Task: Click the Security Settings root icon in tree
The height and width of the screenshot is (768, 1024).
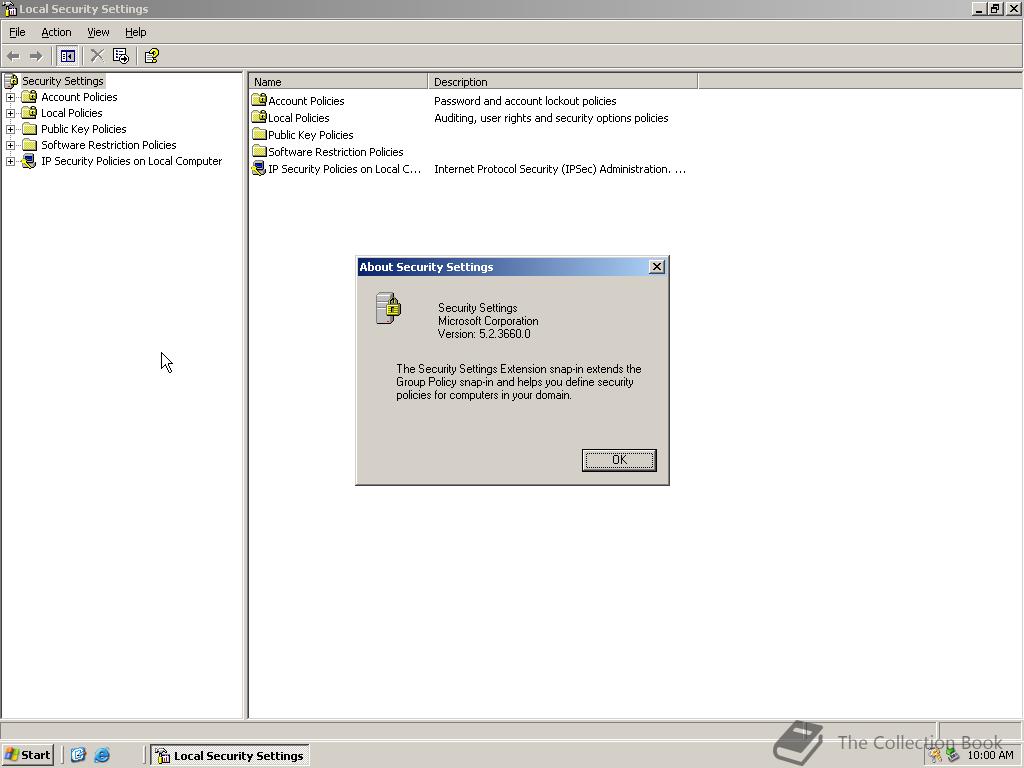Action: point(11,81)
